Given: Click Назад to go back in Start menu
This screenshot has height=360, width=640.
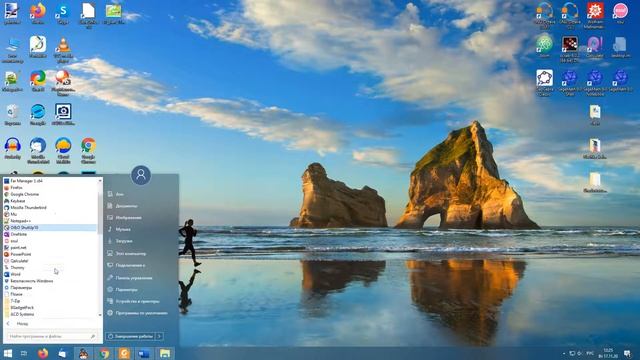Looking at the screenshot, I should click(x=22, y=324).
